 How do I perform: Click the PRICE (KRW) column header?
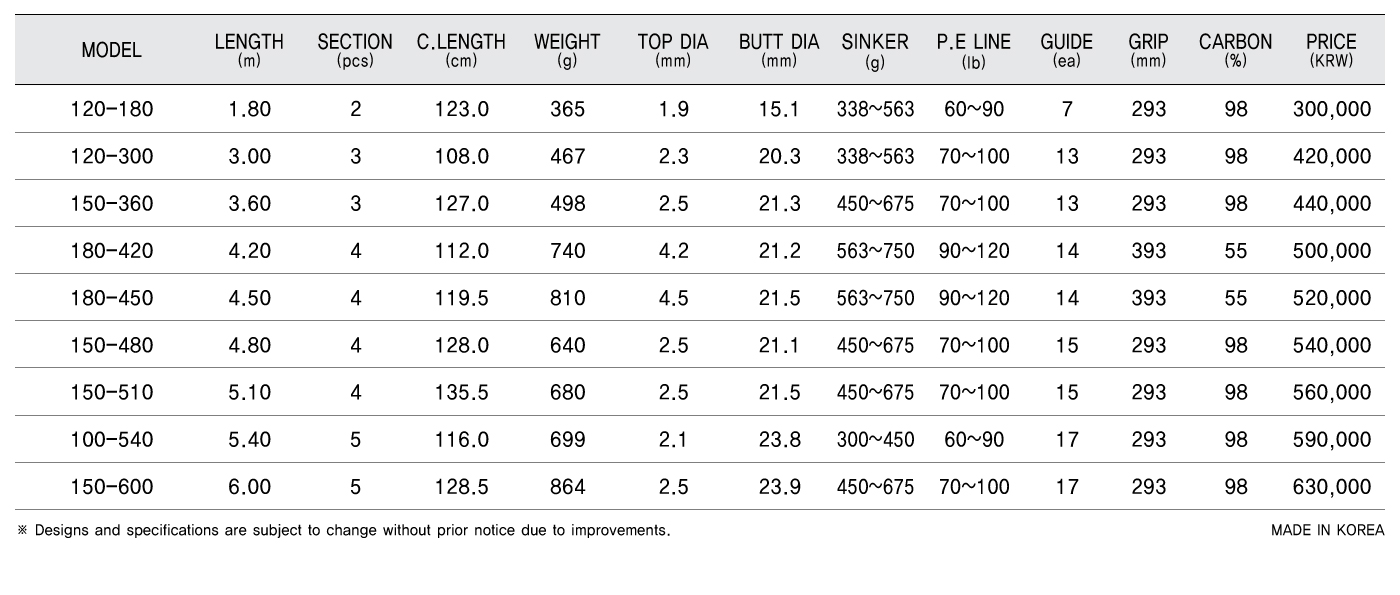[1331, 50]
